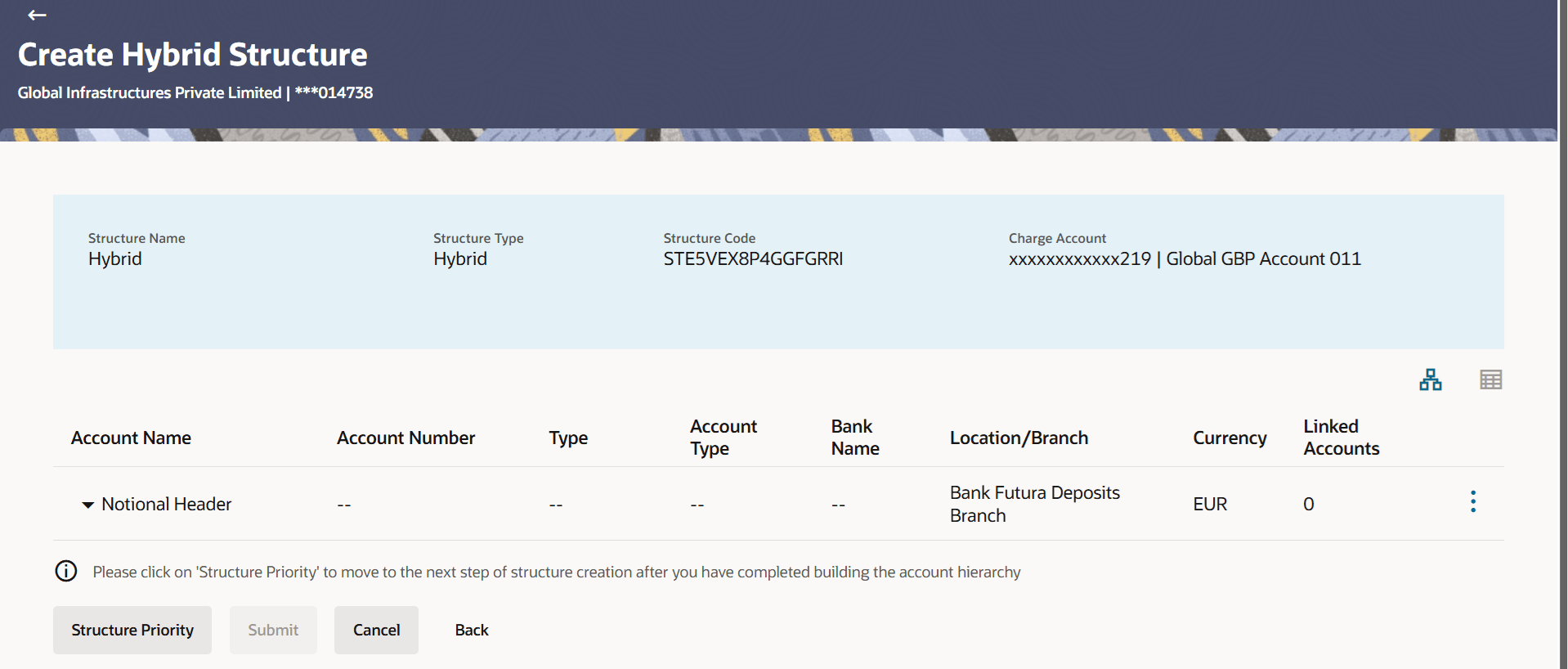Go to previous step with Back link
This screenshot has height=669, width=1568.
pyautogui.click(x=472, y=630)
